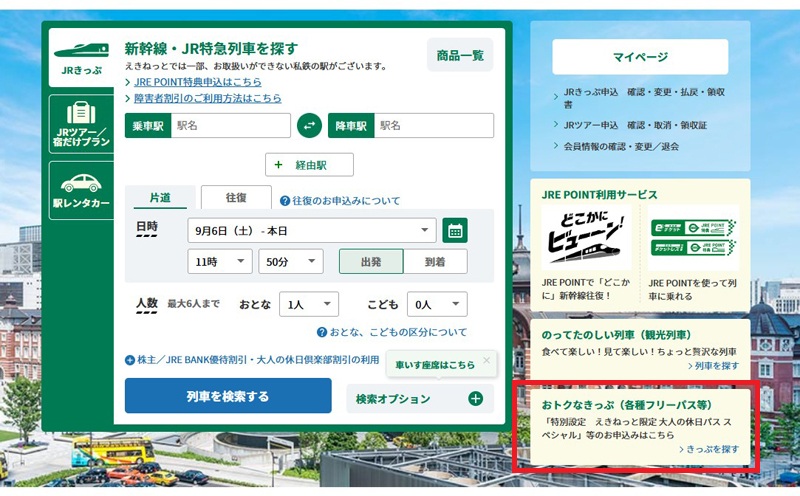
Task: Click the どこかにビューン! thumbnail
Action: point(586,238)
